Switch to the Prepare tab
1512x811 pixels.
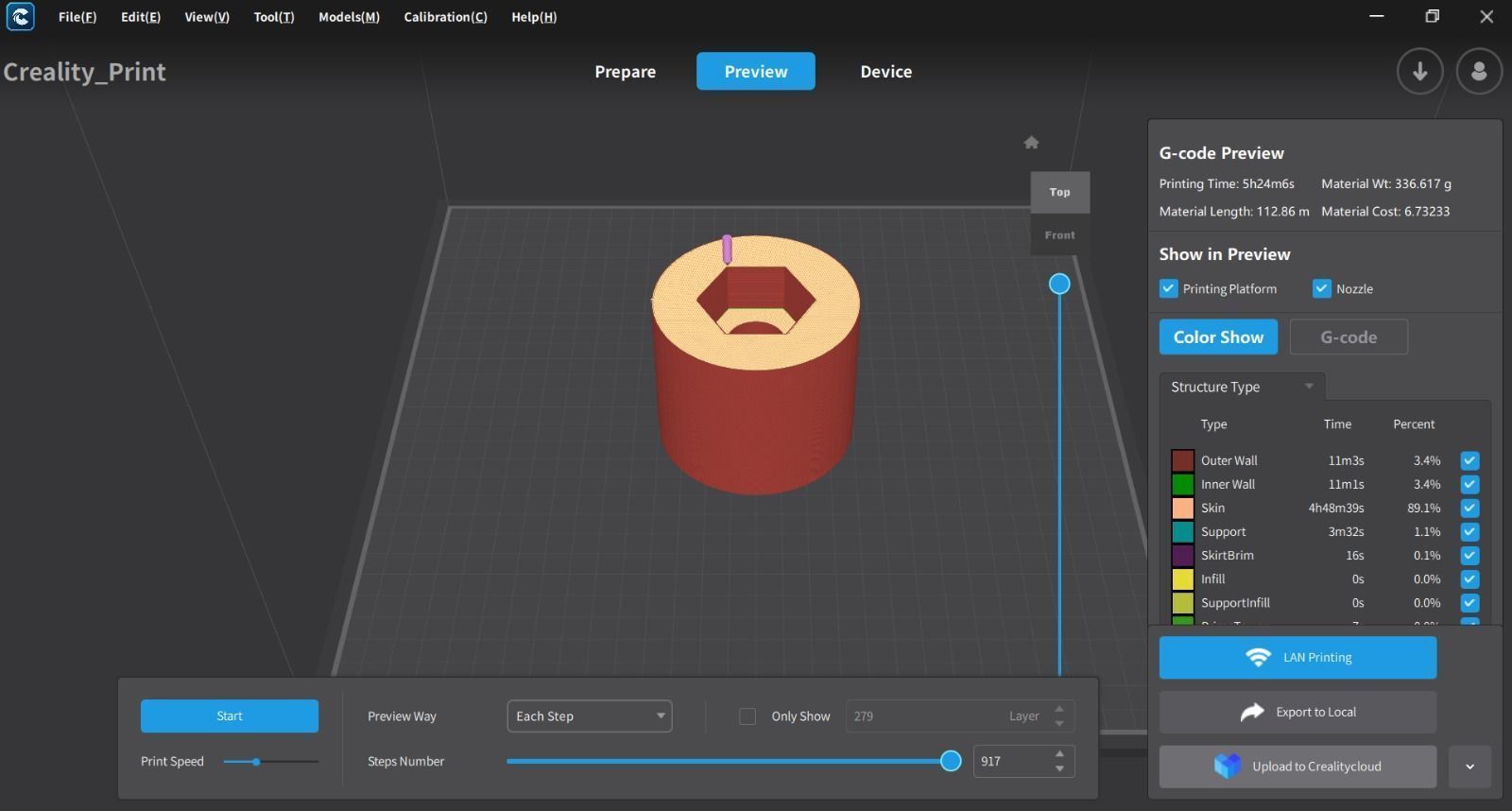tap(625, 72)
